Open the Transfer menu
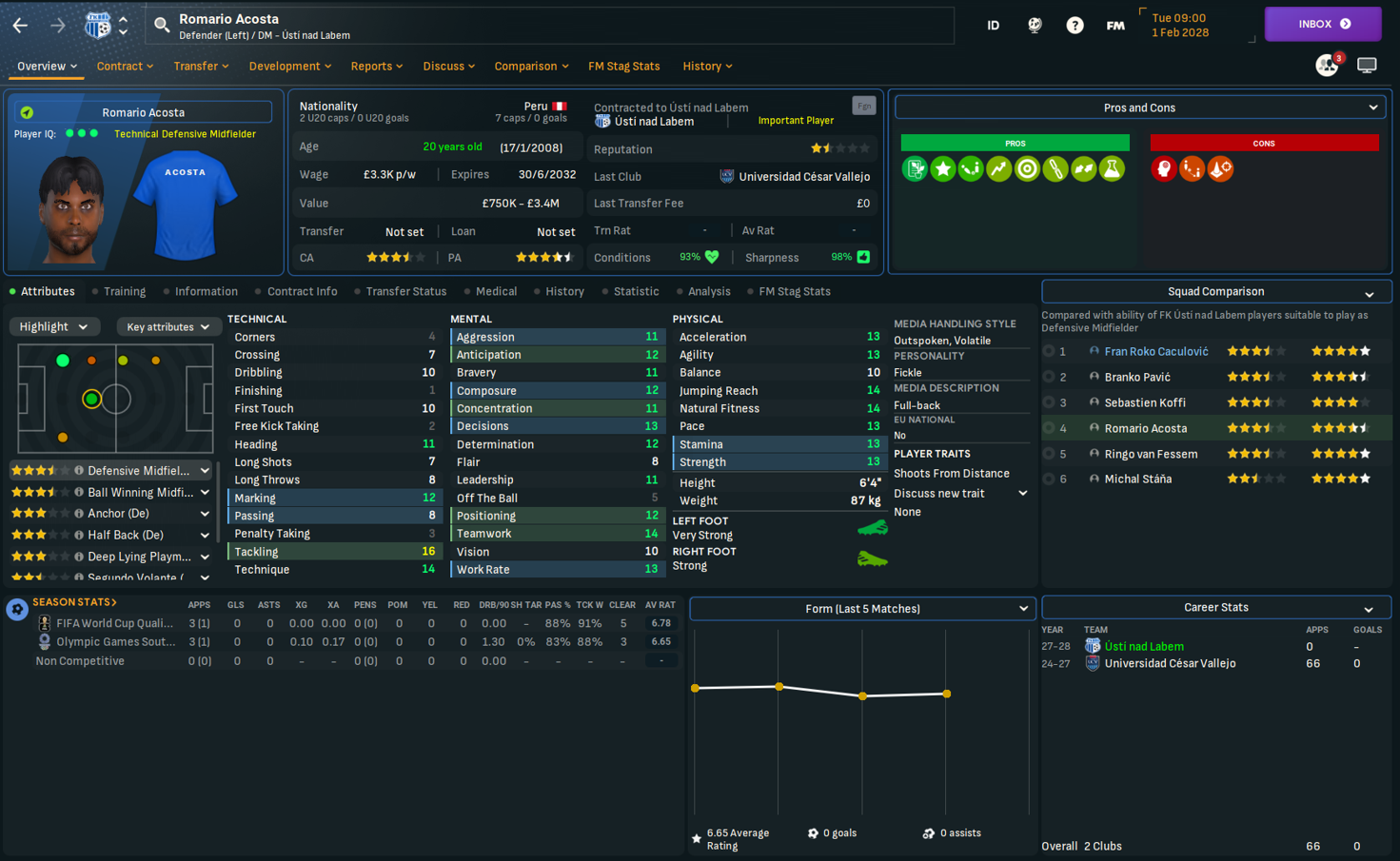This screenshot has height=861, width=1400. [201, 66]
